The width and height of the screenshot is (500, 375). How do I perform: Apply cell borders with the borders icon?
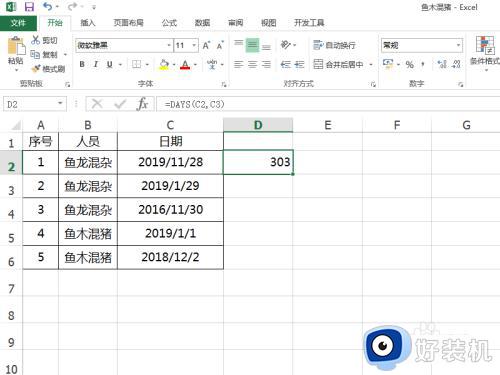click(x=136, y=64)
